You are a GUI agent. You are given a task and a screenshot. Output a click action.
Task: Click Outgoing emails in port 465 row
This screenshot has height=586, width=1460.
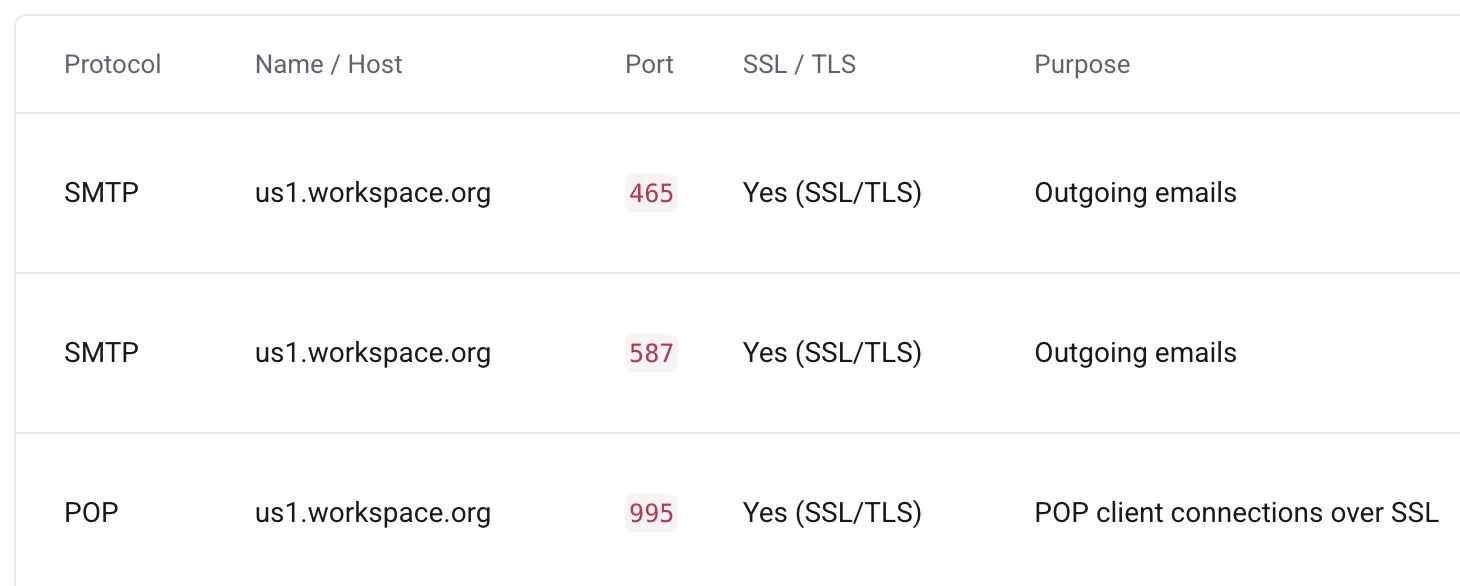(x=1135, y=193)
